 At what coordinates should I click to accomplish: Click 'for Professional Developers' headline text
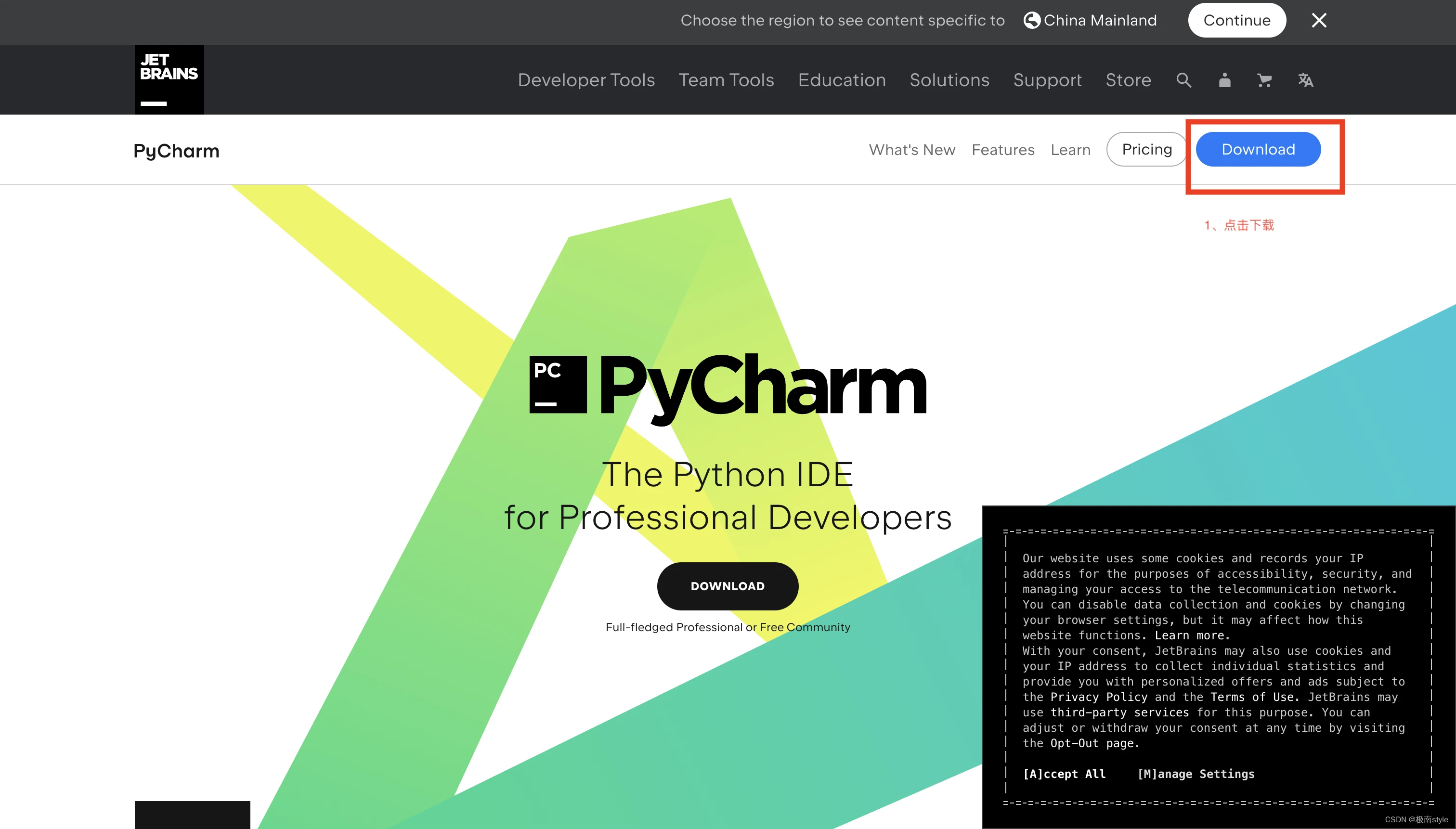728,517
